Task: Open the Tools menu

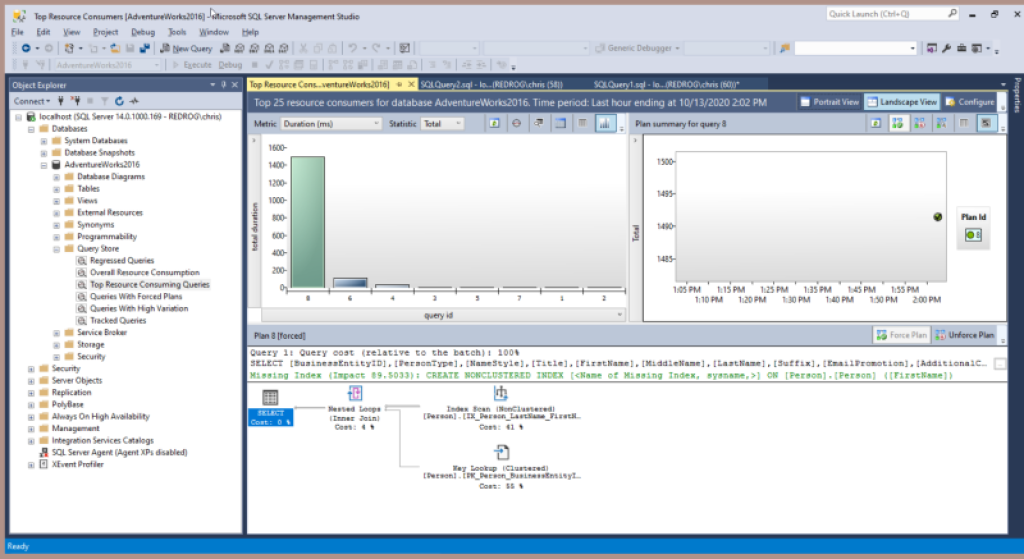Action: tap(177, 32)
